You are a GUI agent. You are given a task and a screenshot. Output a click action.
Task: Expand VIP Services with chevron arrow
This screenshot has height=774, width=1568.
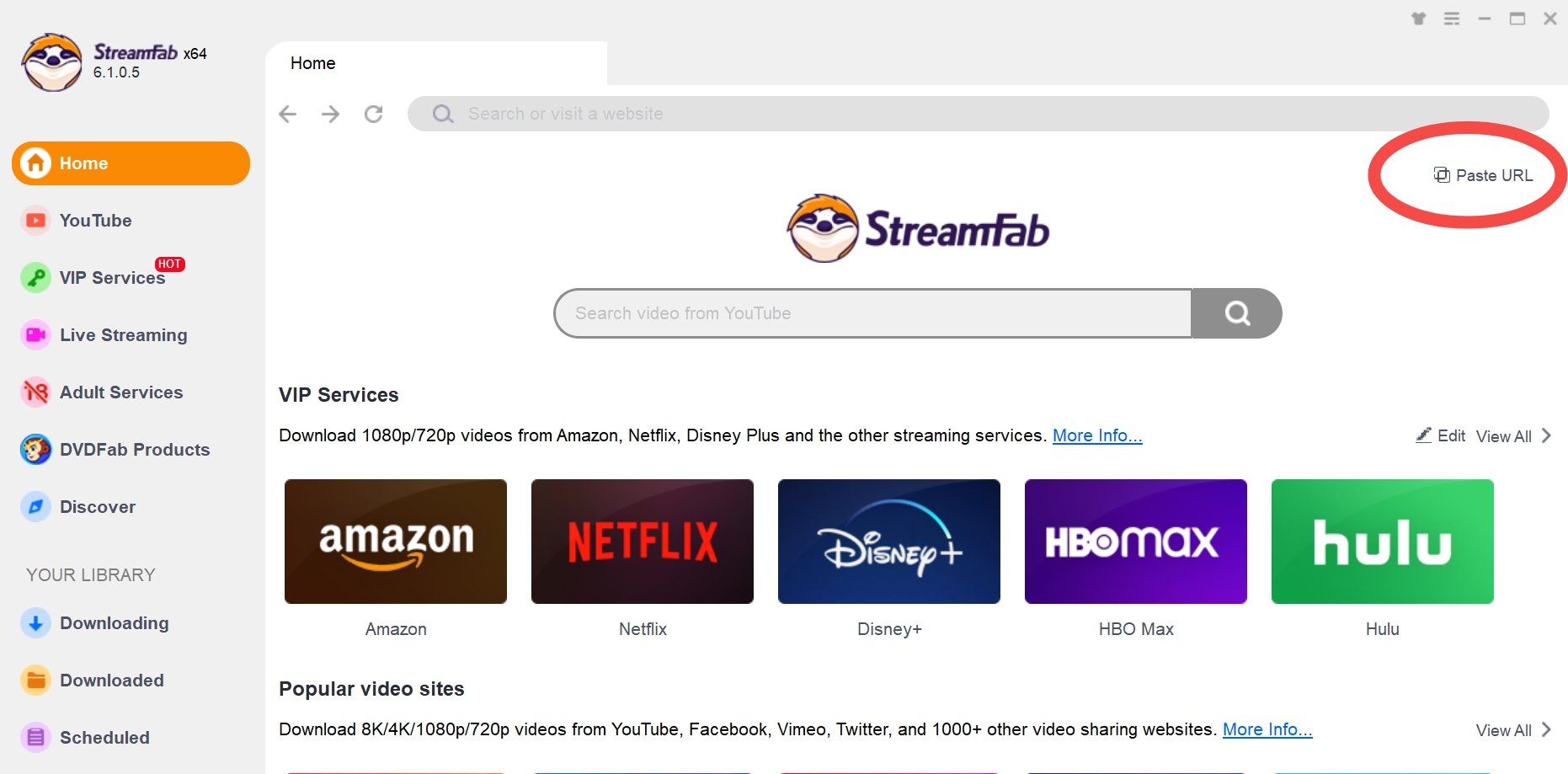(1546, 435)
